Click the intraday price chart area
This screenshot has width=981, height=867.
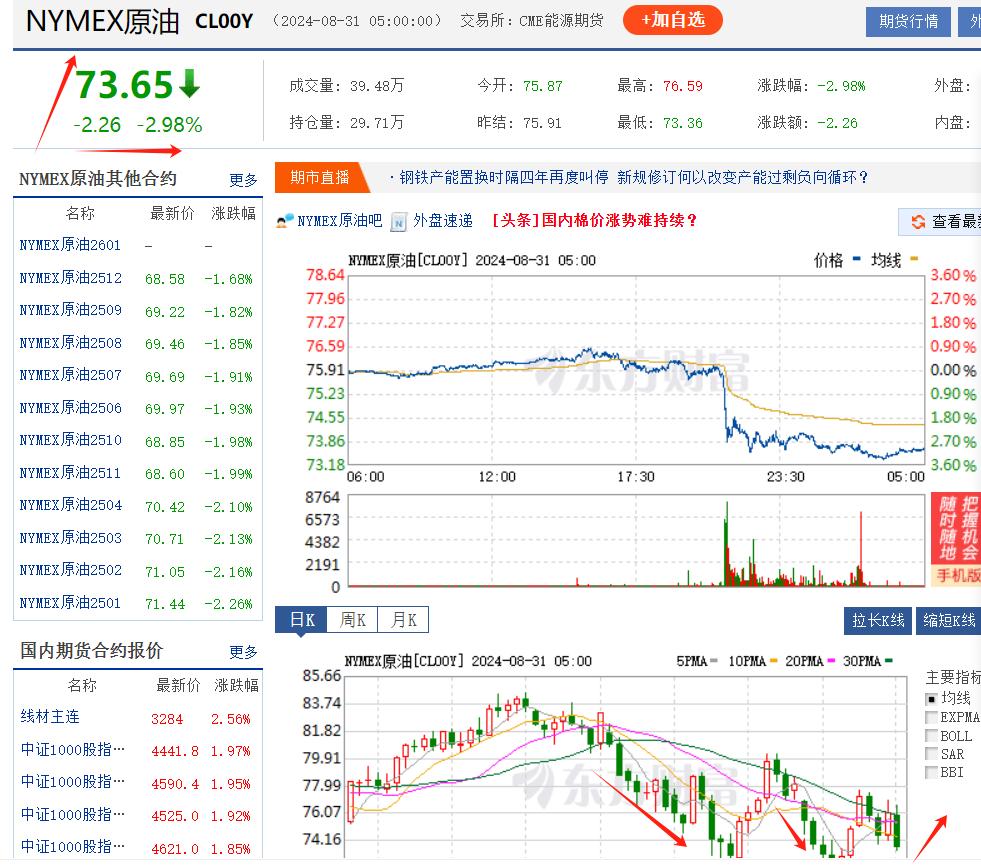pos(636,370)
